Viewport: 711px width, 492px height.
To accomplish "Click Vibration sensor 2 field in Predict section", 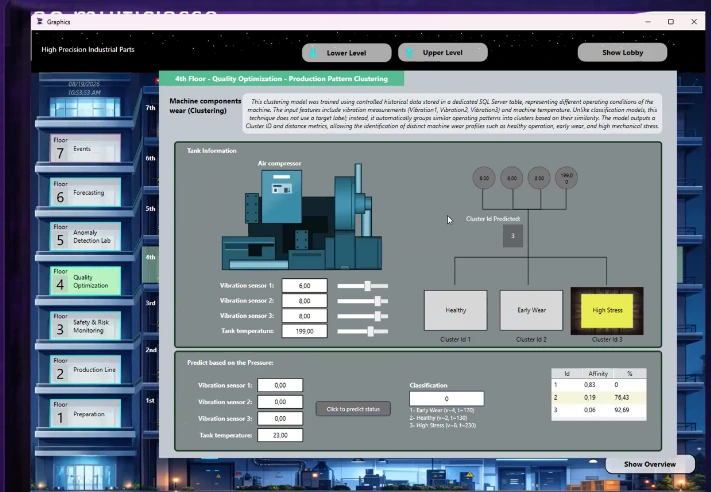I will 280,402.
